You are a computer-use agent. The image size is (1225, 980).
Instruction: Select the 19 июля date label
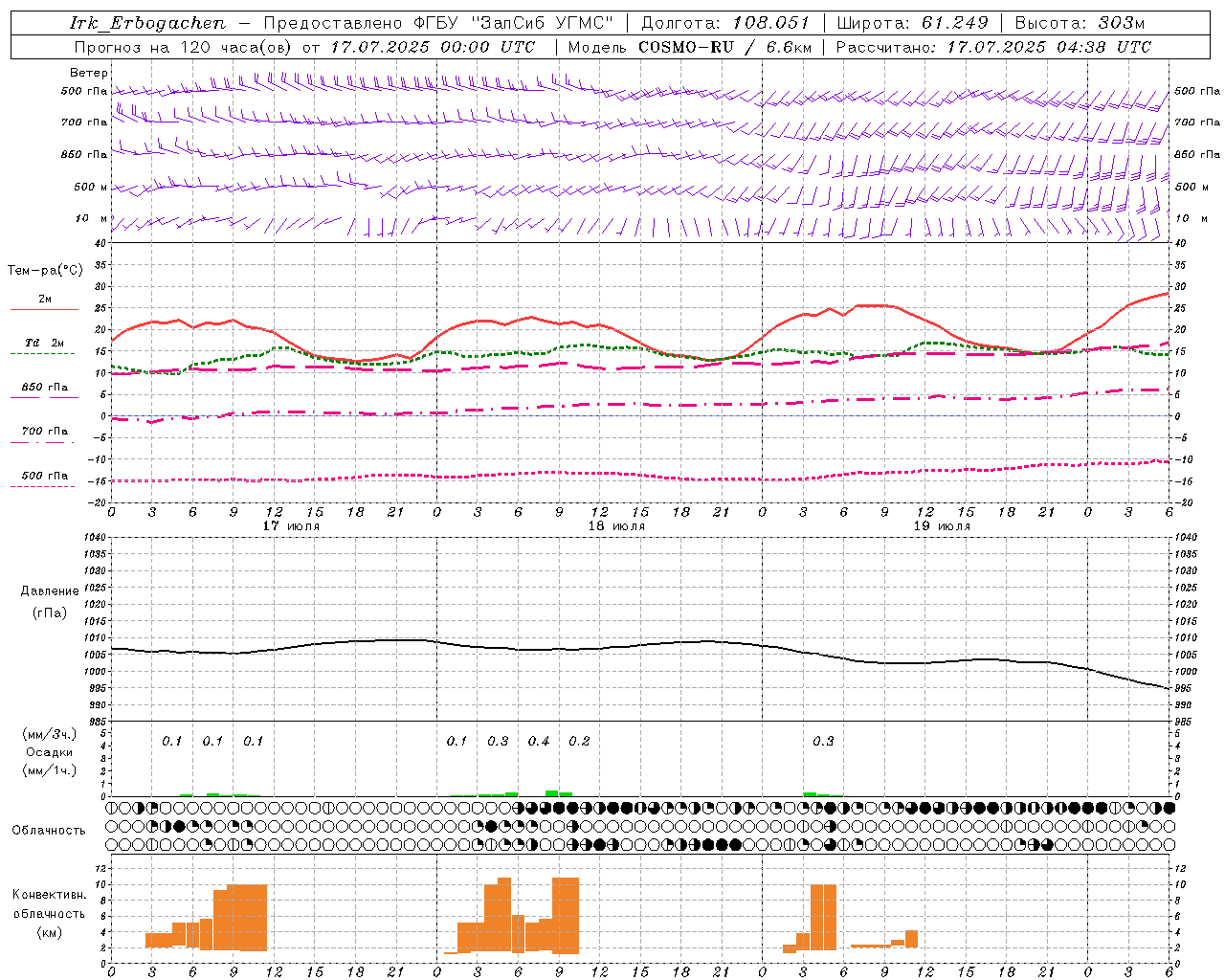(x=942, y=525)
